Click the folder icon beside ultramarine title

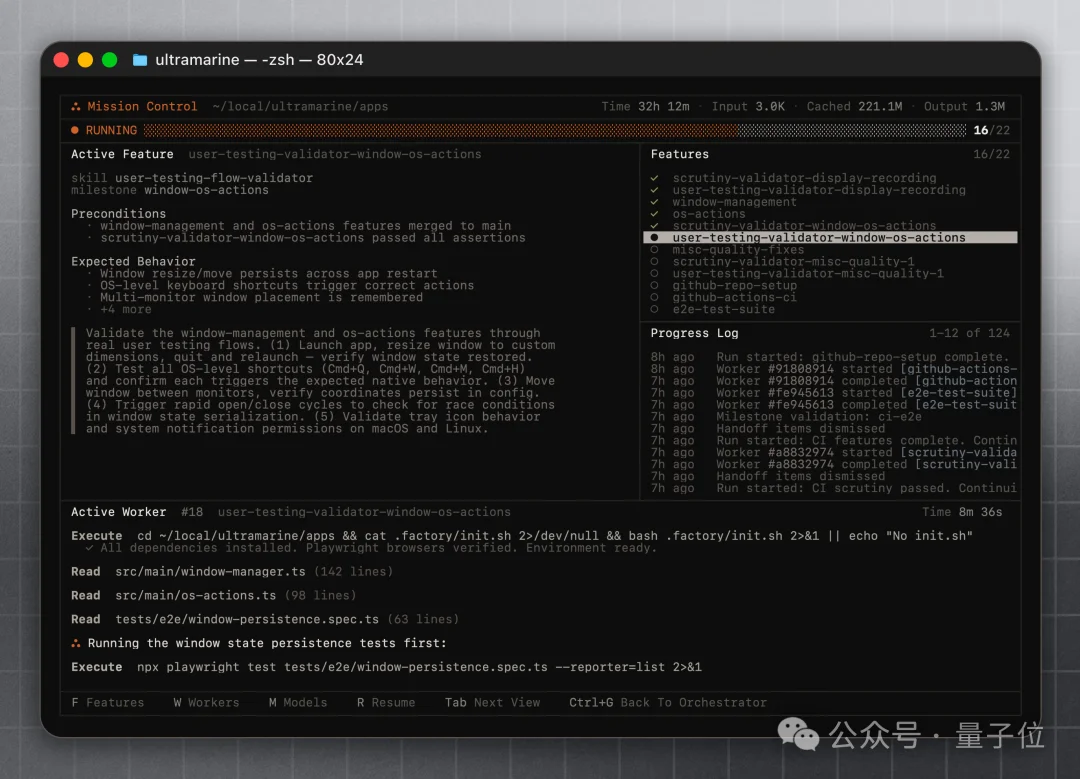[x=139, y=60]
